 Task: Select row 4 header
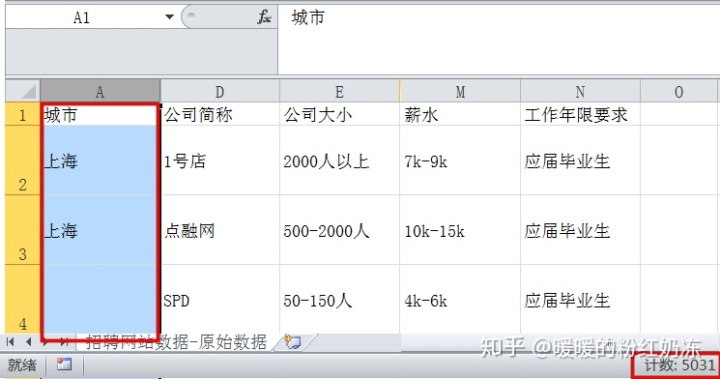tap(22, 299)
